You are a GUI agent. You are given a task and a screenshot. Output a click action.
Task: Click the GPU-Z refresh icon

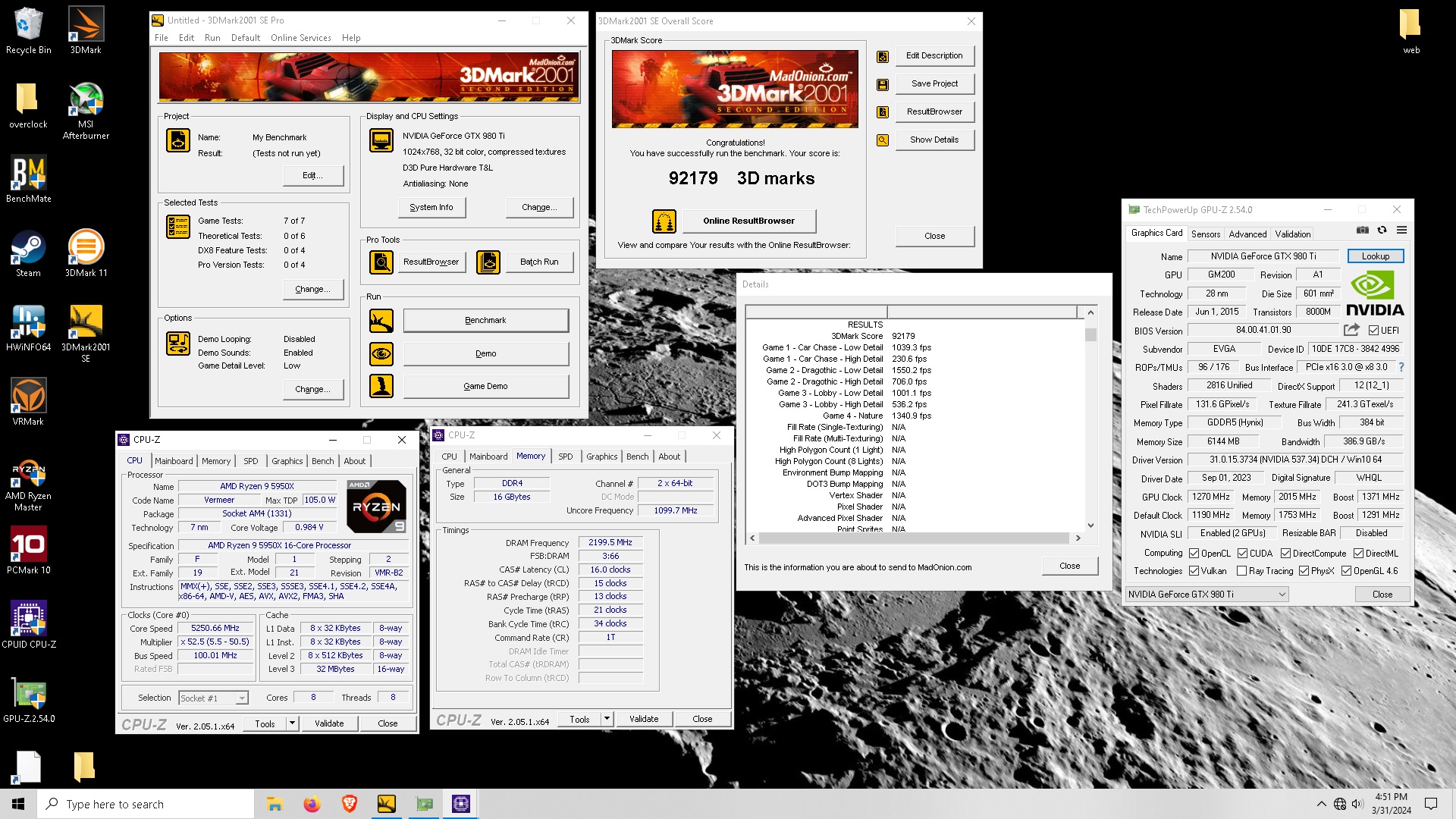(x=1382, y=230)
